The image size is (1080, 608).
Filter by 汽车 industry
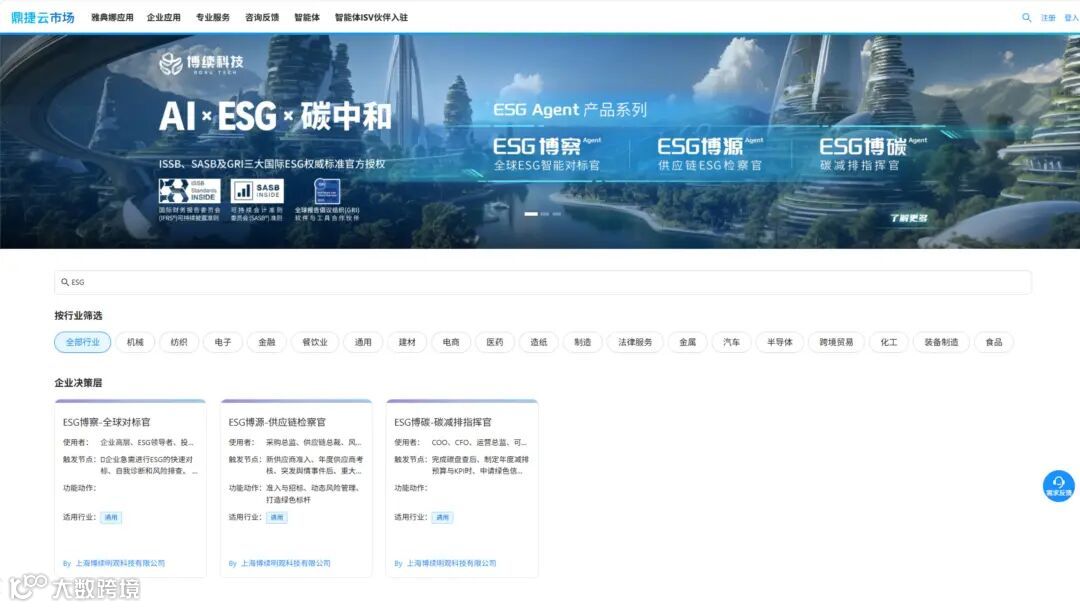click(731, 342)
